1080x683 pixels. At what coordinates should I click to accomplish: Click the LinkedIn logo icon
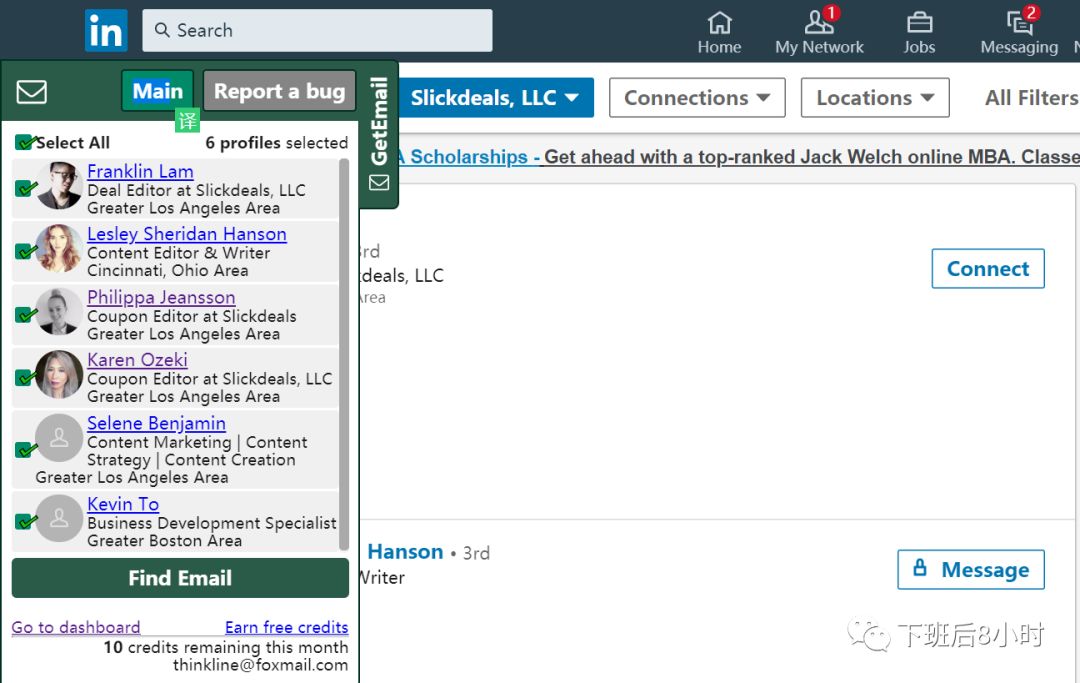[106, 30]
